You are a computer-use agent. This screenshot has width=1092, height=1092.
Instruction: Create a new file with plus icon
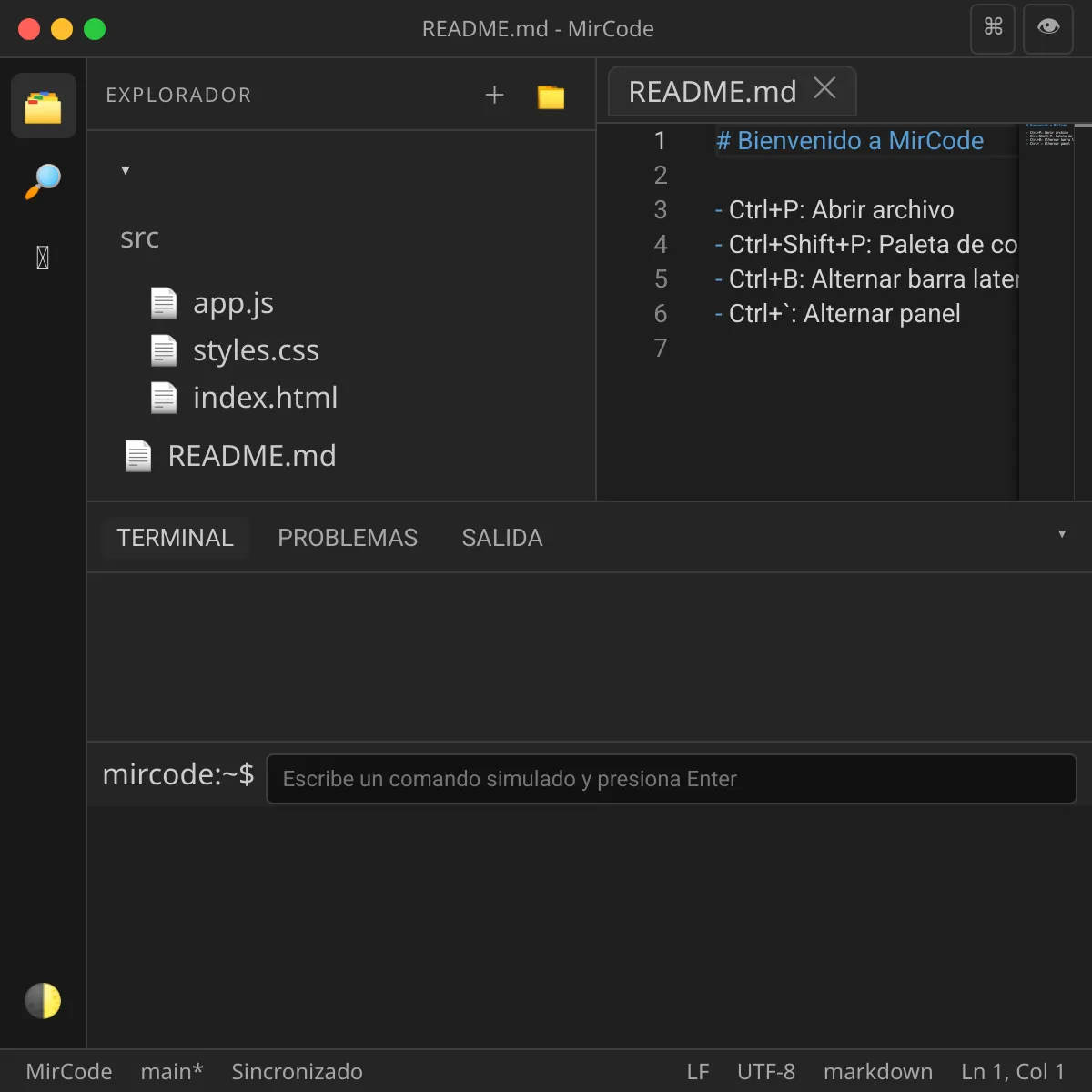(x=494, y=95)
